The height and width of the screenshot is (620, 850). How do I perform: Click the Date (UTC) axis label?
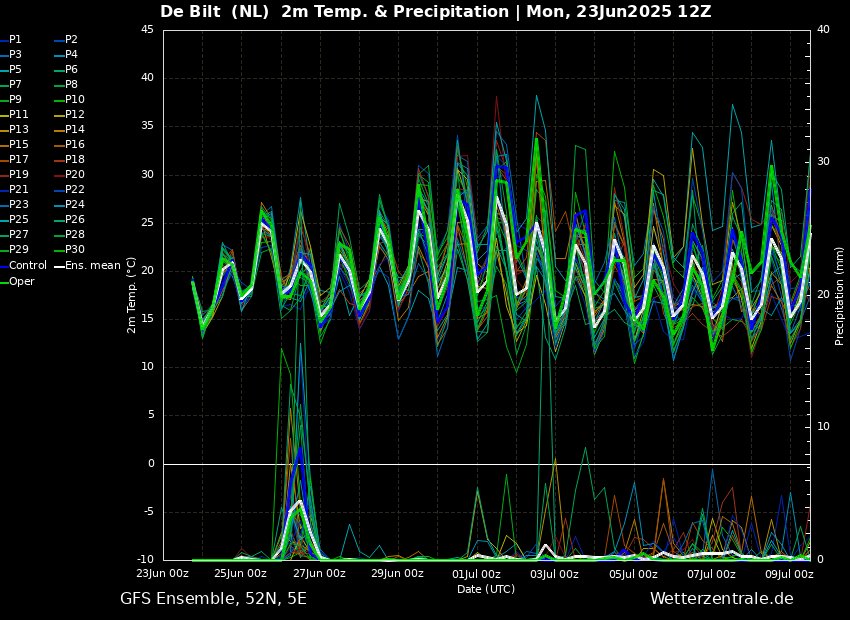point(486,589)
